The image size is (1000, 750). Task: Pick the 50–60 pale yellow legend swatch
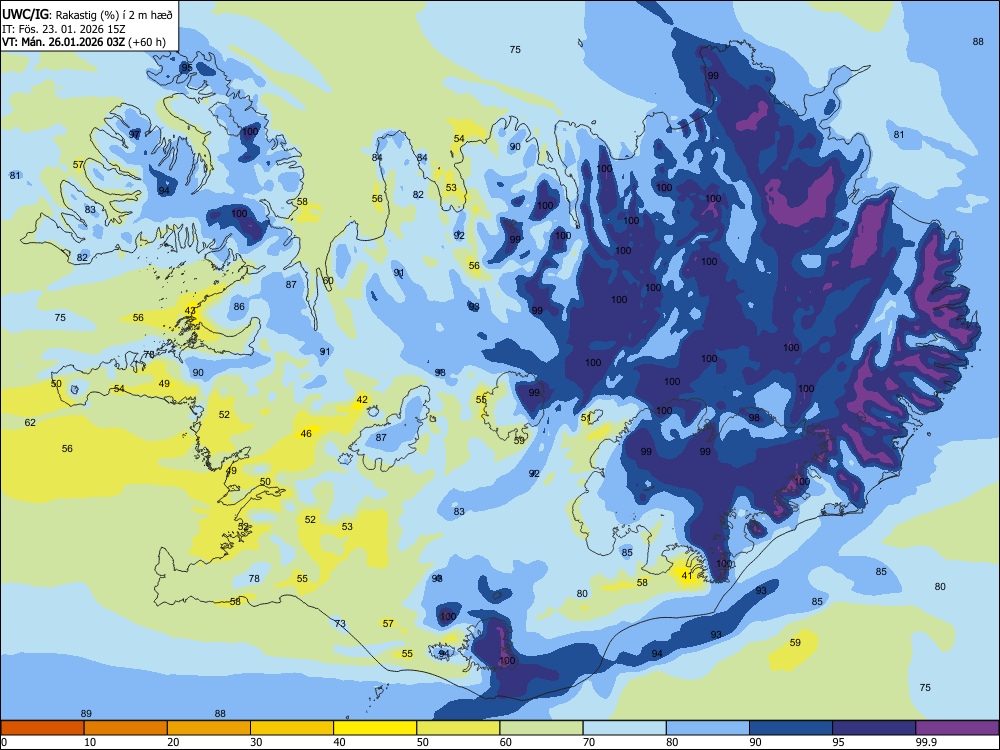click(x=458, y=728)
